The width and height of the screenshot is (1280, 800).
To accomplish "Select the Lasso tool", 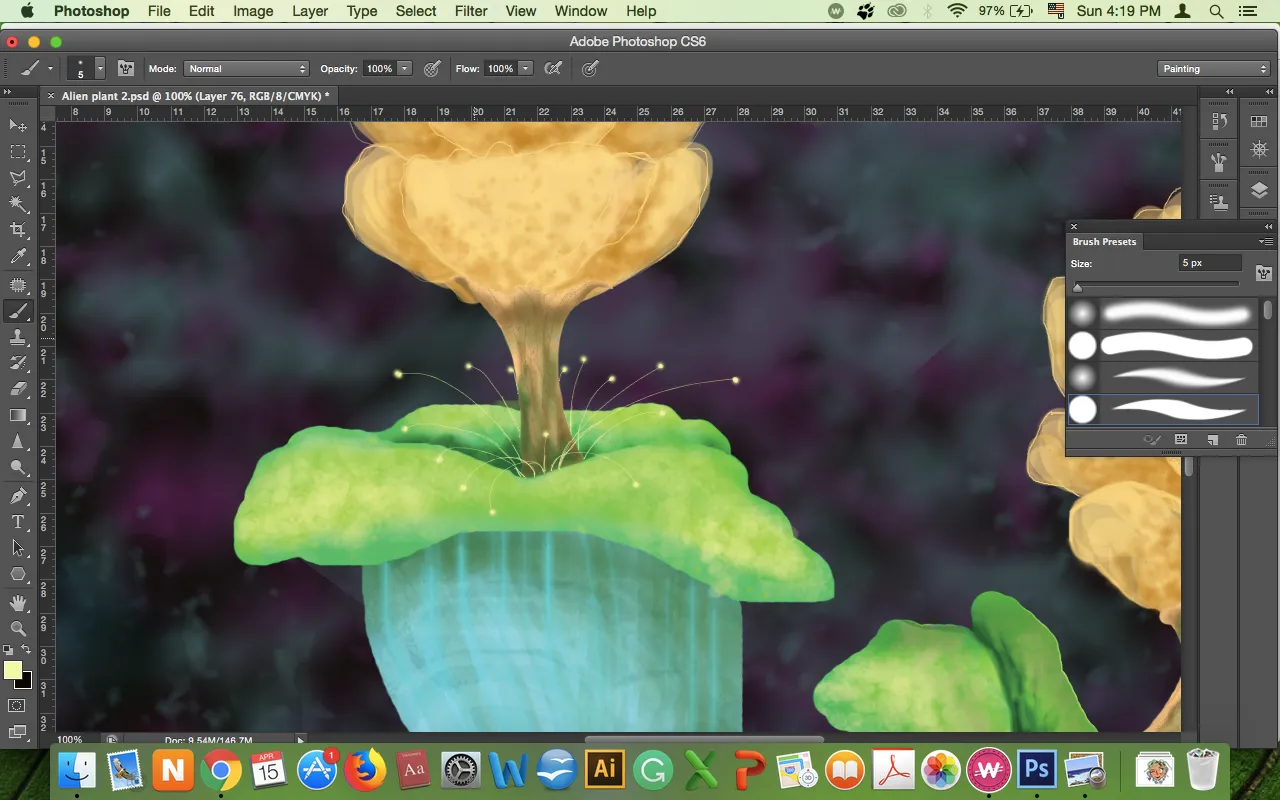I will point(18,178).
